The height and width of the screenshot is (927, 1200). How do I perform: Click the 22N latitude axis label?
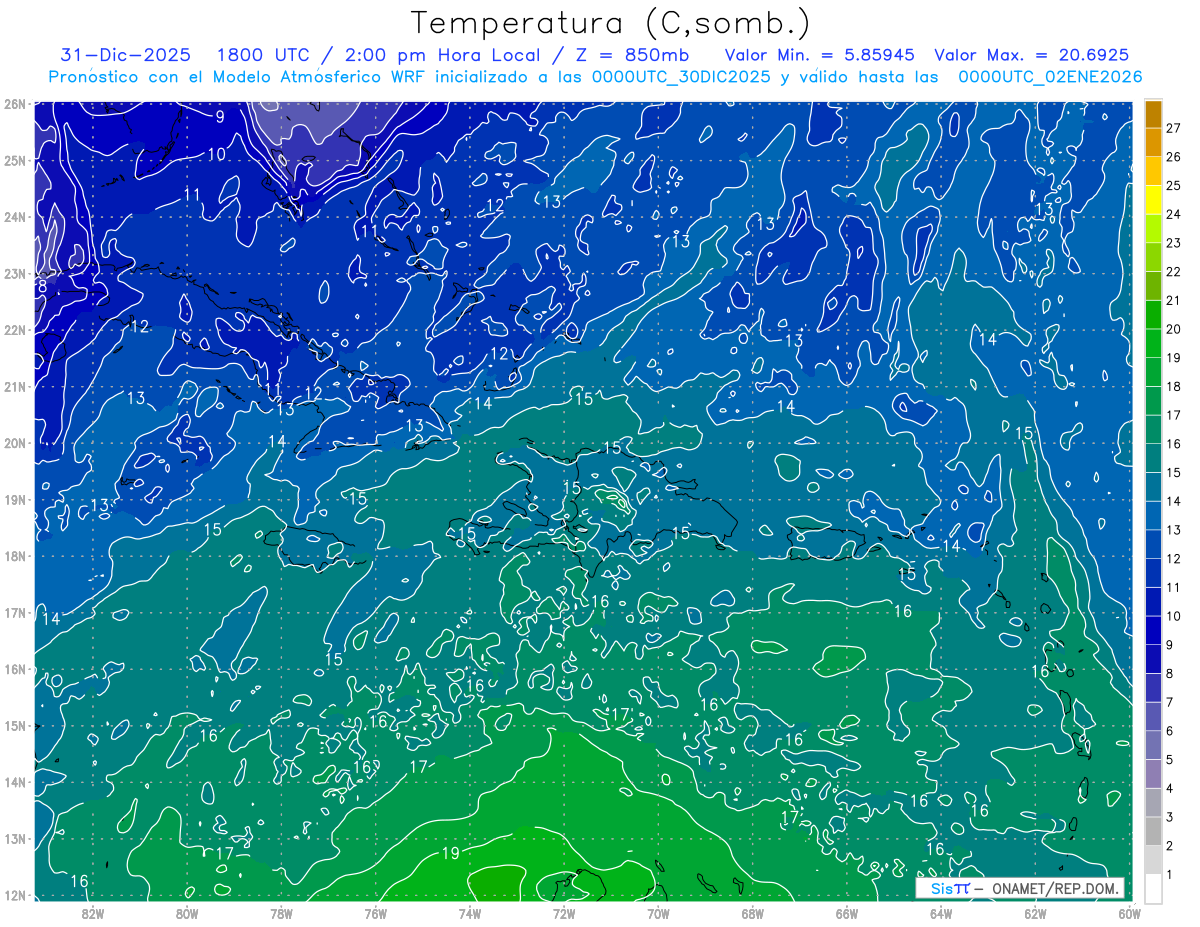15,329
